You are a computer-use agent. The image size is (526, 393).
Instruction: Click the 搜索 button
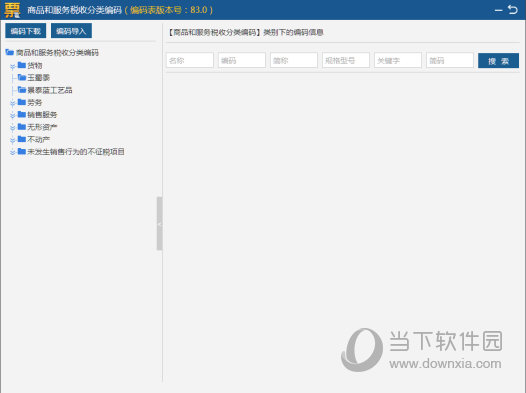point(498,61)
